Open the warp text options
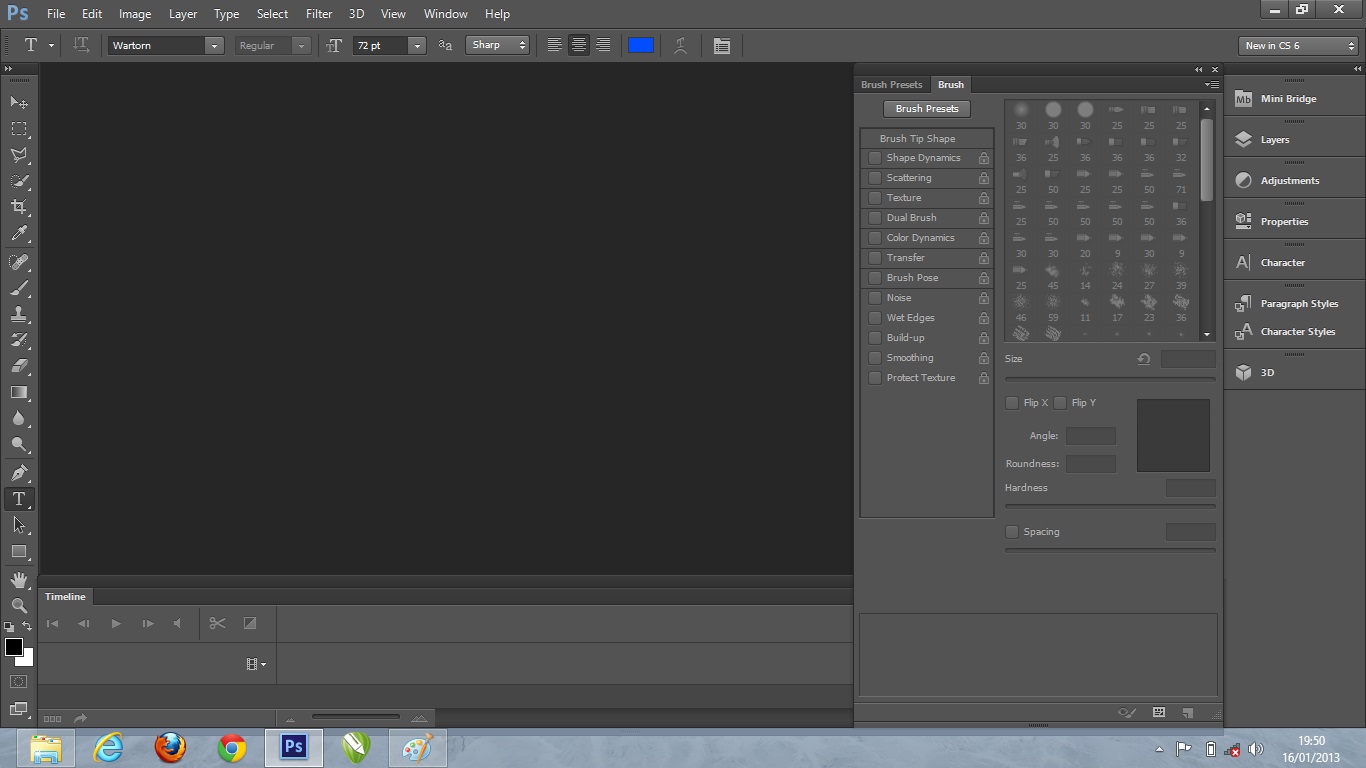Image resolution: width=1366 pixels, height=768 pixels. (681, 45)
